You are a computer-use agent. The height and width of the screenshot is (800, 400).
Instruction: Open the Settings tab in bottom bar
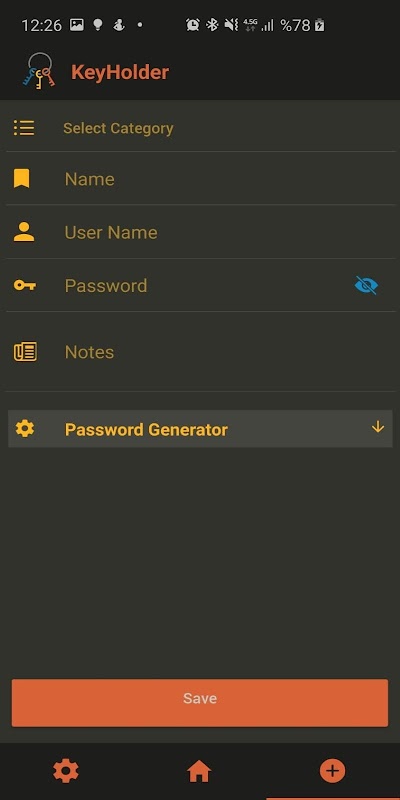(66, 771)
